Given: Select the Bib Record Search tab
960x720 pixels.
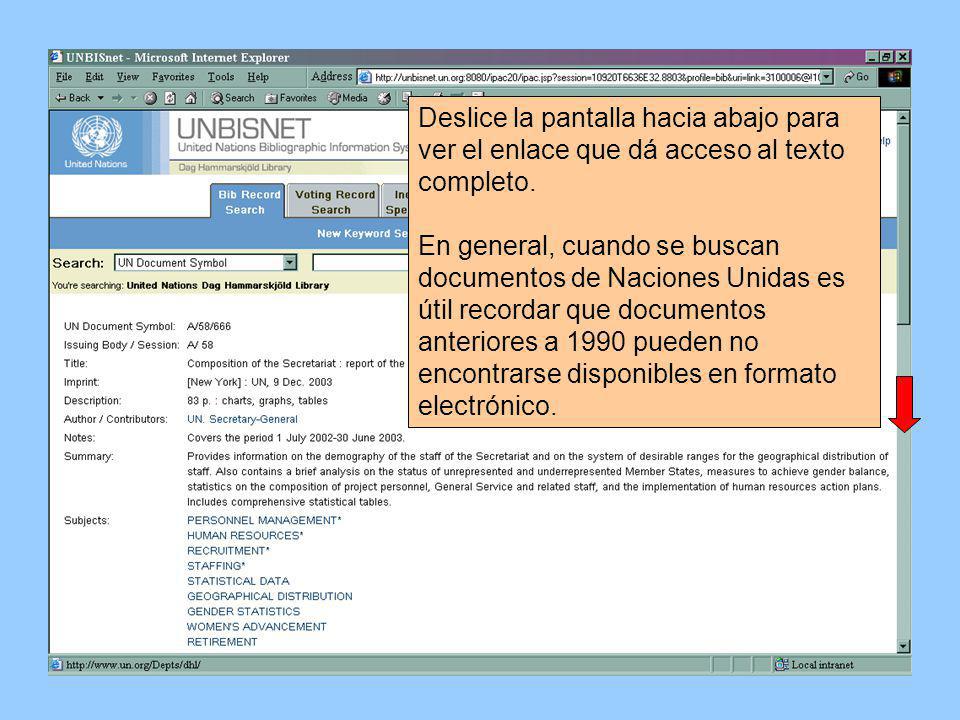Looking at the screenshot, I should click(x=248, y=201).
